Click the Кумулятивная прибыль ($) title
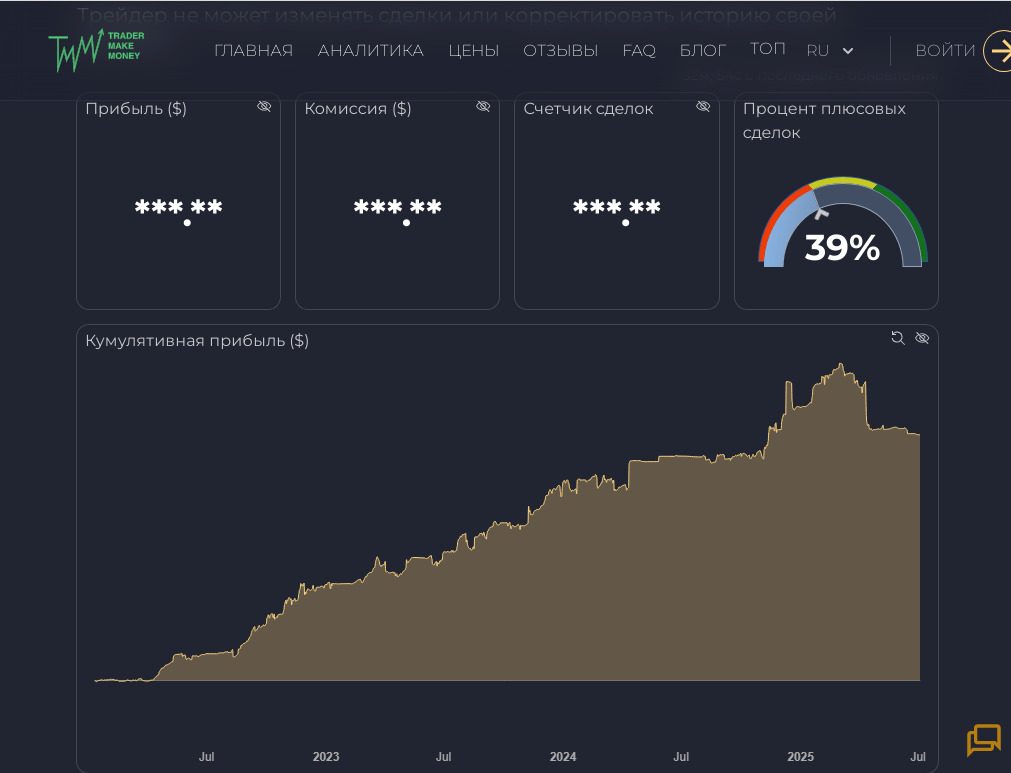The image size is (1011, 773). point(197,340)
